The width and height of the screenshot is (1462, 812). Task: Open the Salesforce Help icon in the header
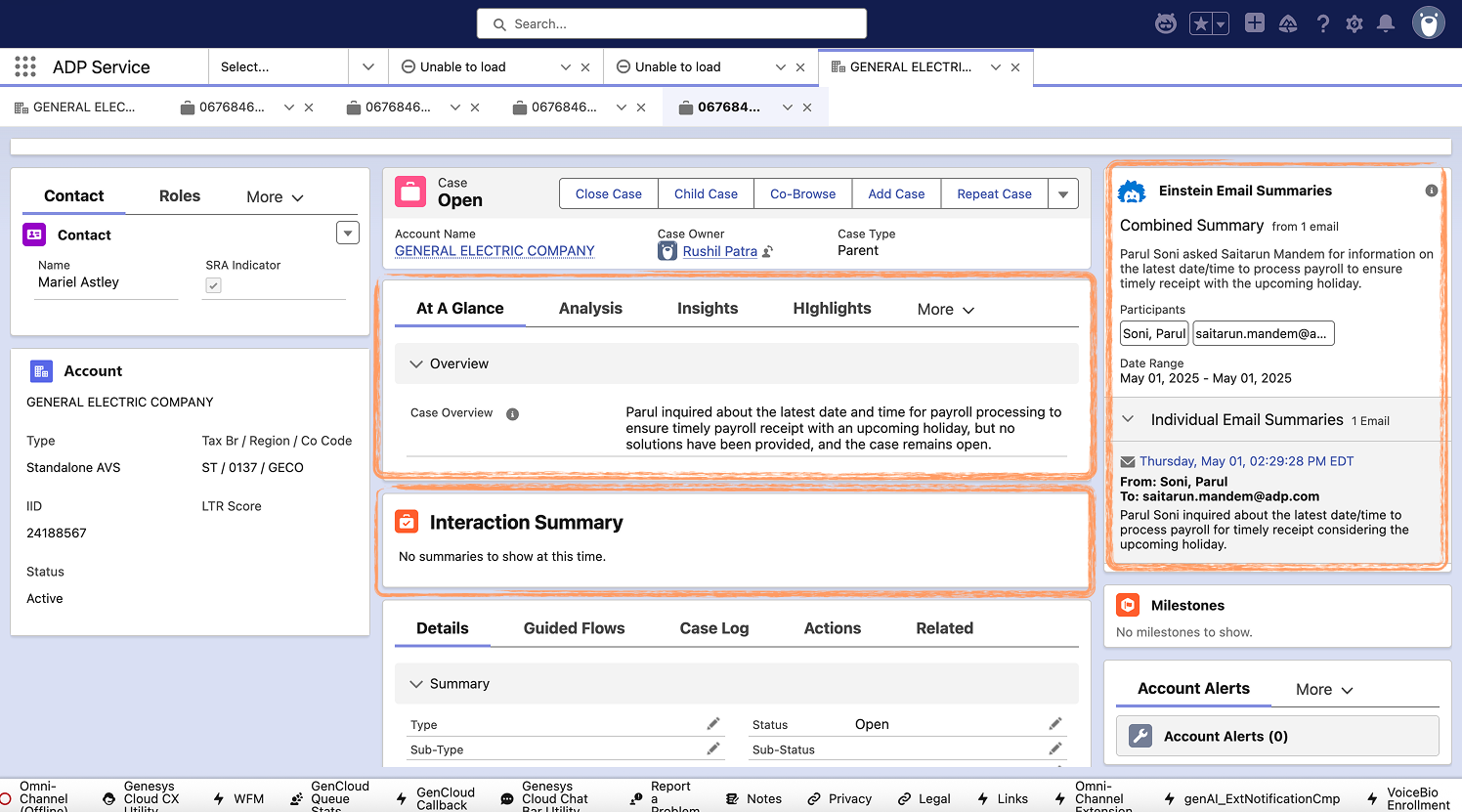[1322, 22]
